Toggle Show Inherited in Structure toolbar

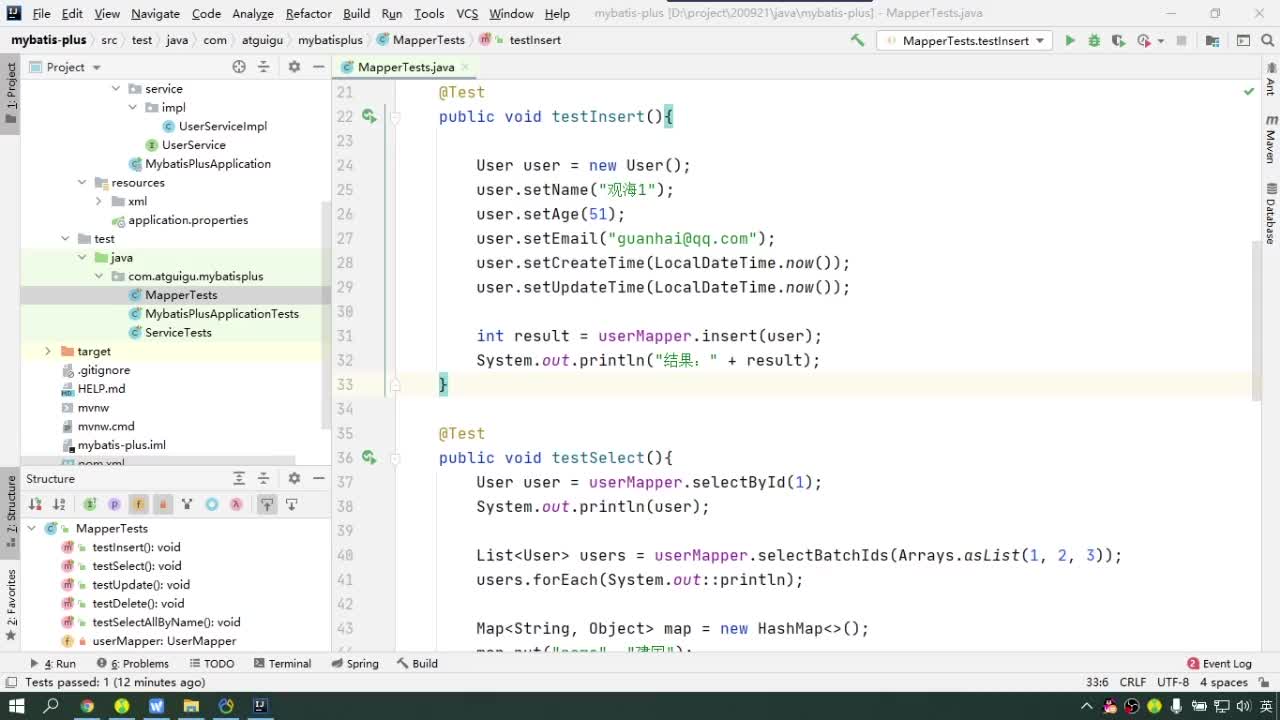point(90,505)
